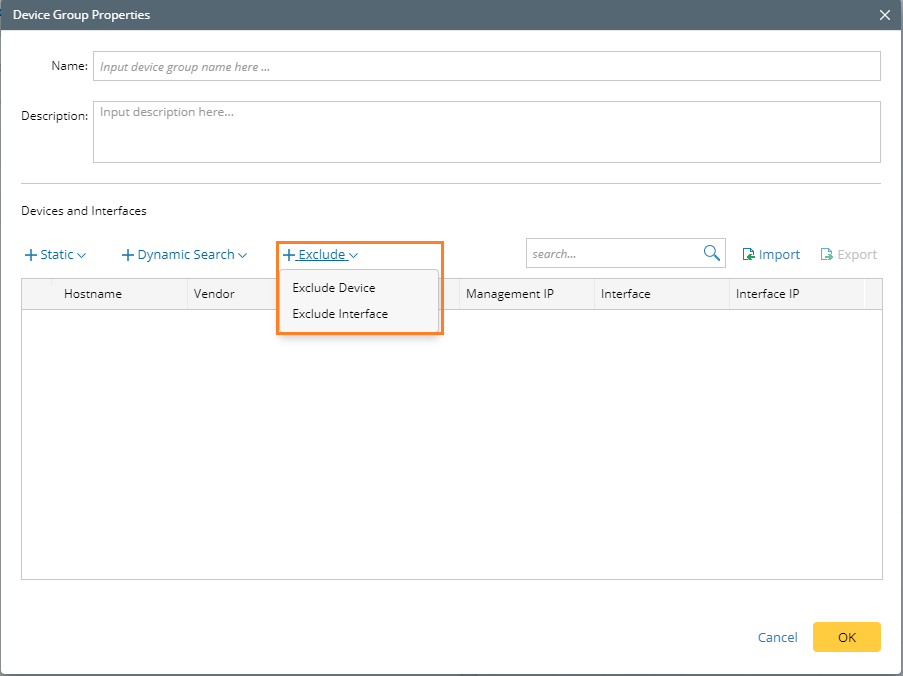903x676 pixels.
Task: Click the Import file icon
Action: 748,255
